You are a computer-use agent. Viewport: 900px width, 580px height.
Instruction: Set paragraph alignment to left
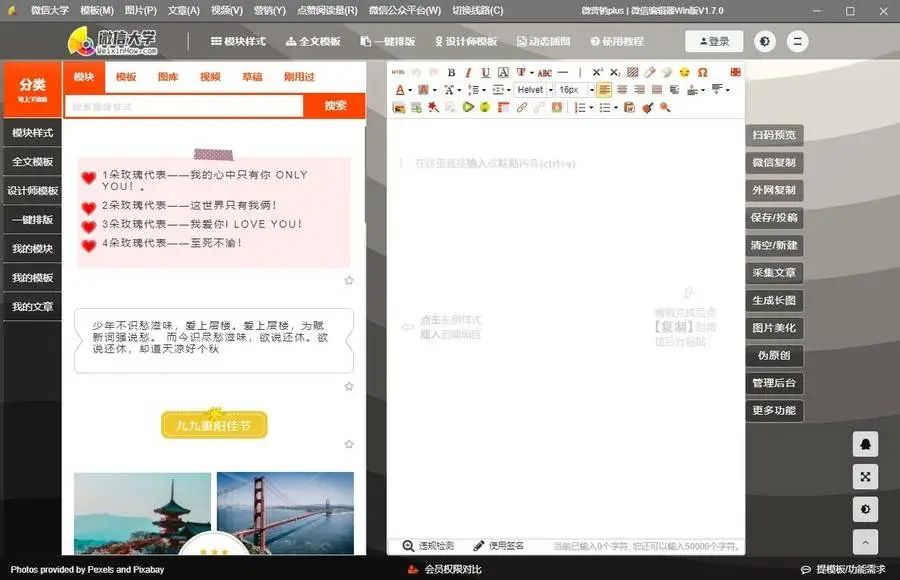(x=604, y=90)
